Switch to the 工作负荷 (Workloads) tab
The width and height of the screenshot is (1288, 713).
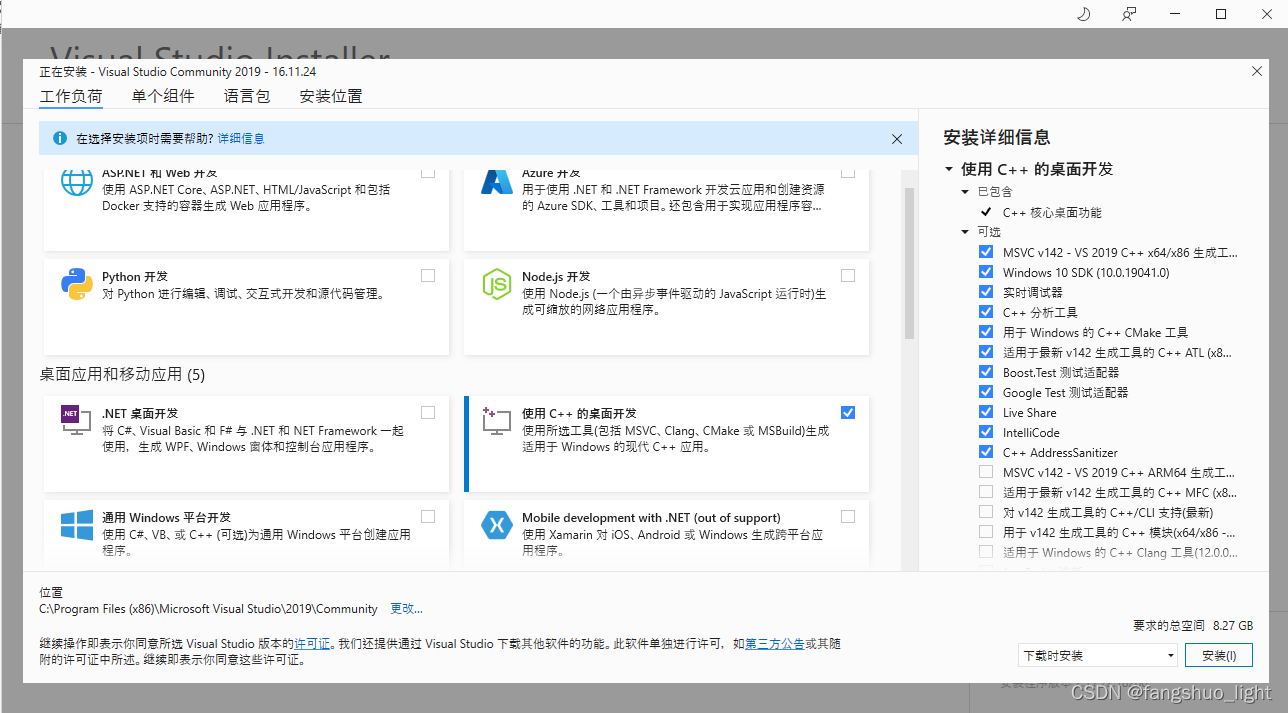(71, 97)
